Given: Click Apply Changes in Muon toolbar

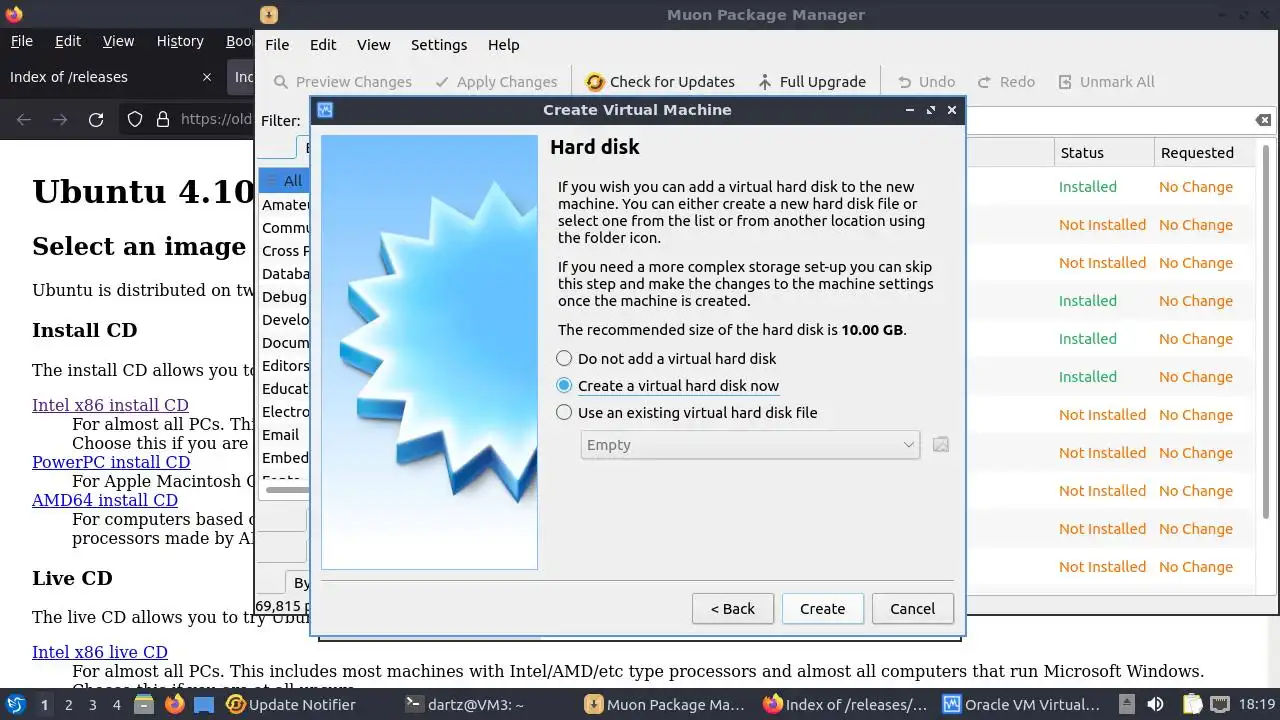Looking at the screenshot, I should (496, 82).
